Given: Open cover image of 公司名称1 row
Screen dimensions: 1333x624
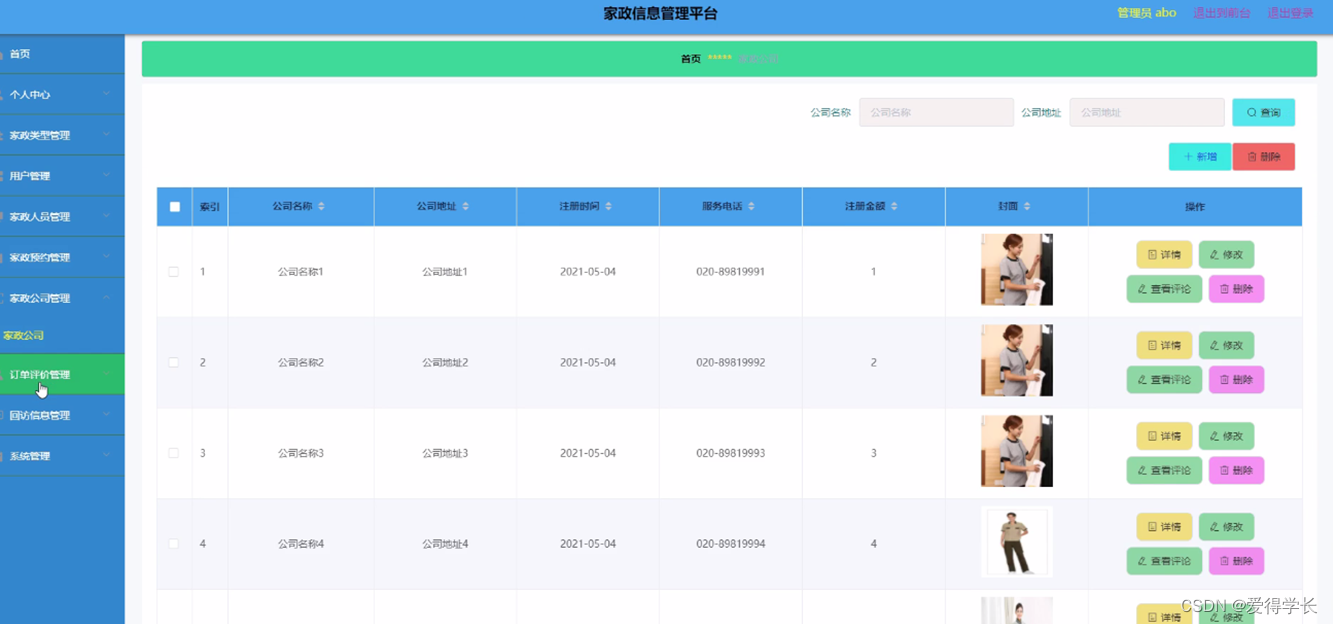Looking at the screenshot, I should pyautogui.click(x=1016, y=269).
